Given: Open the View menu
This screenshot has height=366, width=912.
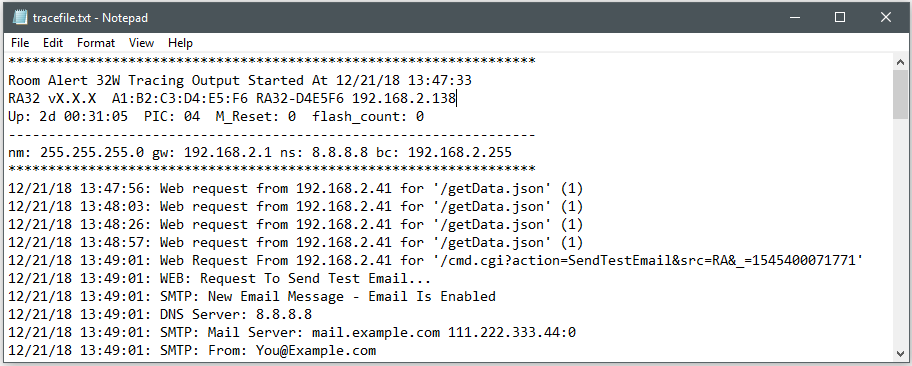Looking at the screenshot, I should tap(141, 43).
